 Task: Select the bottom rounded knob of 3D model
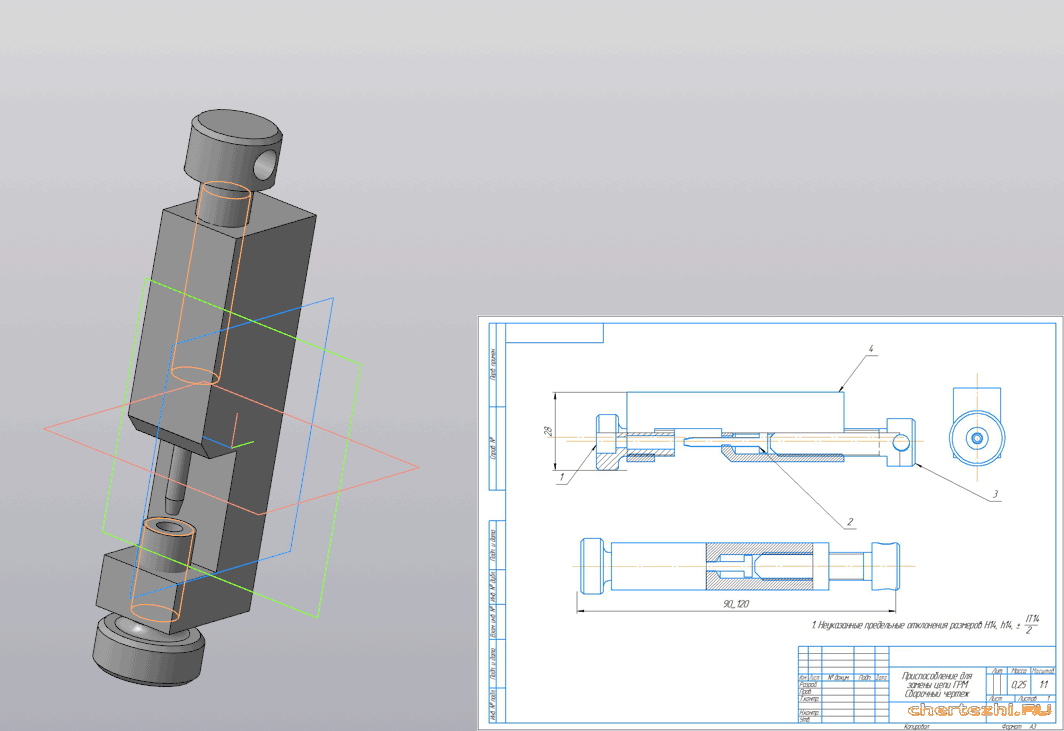(148, 651)
